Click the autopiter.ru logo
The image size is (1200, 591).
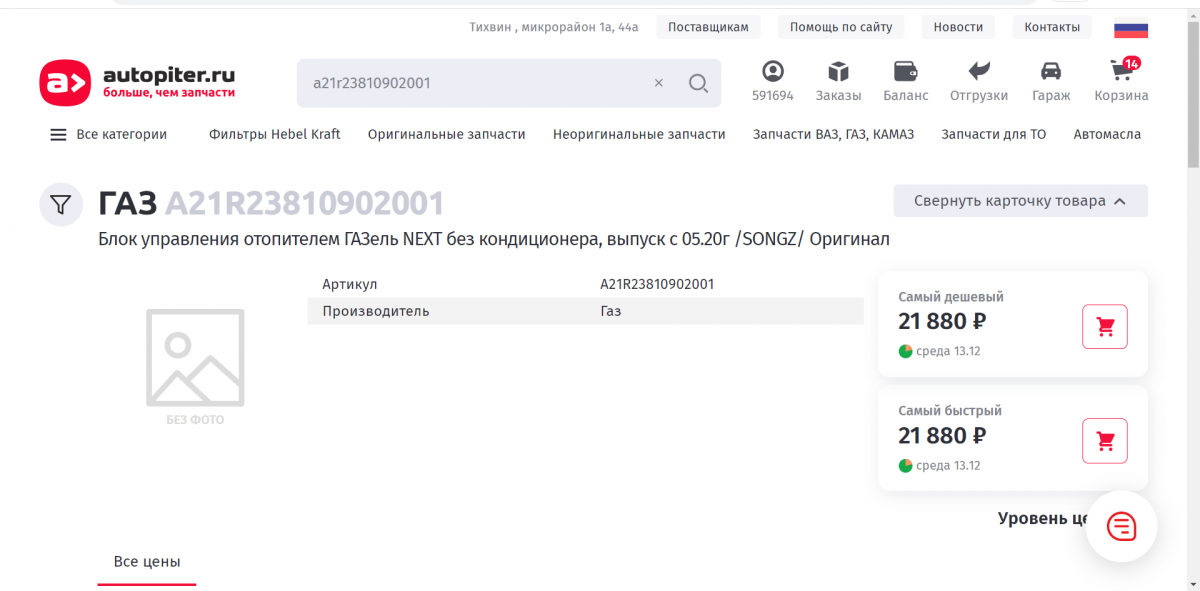(x=137, y=83)
